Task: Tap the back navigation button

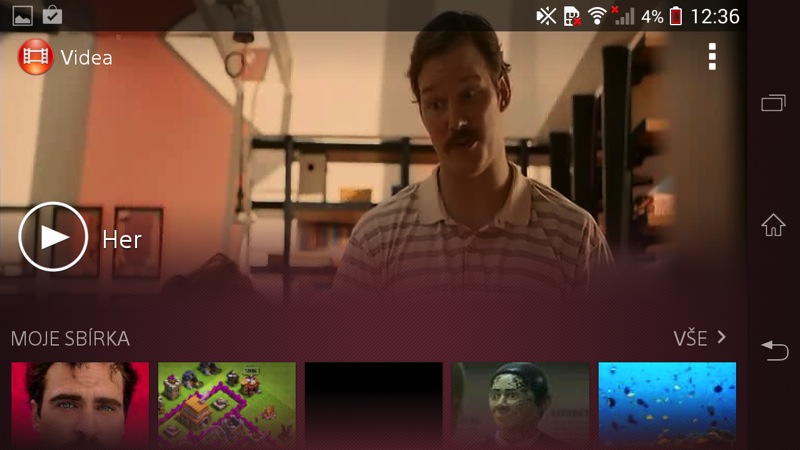Action: coord(774,351)
